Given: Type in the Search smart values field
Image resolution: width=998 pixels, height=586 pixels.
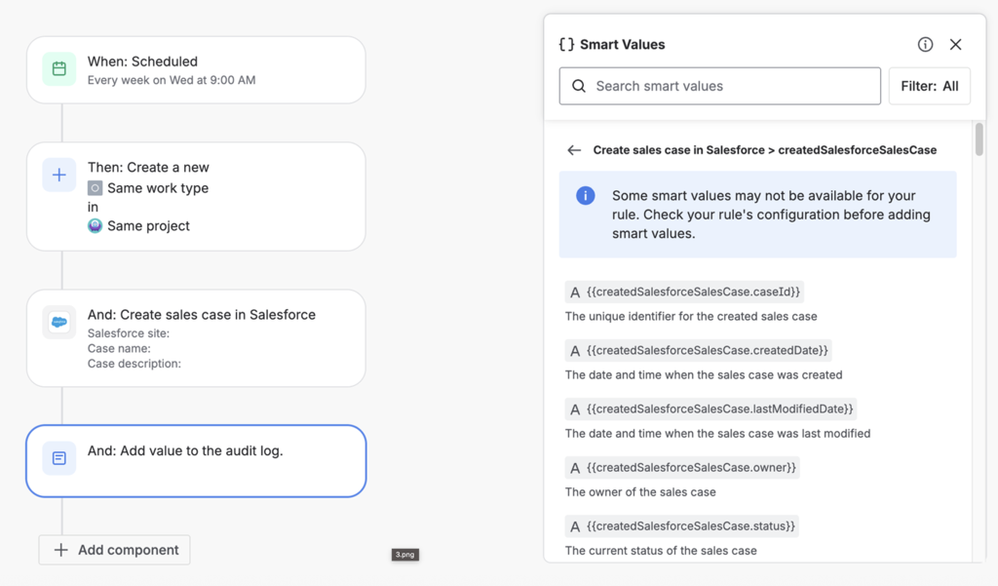Looking at the screenshot, I should coord(730,86).
